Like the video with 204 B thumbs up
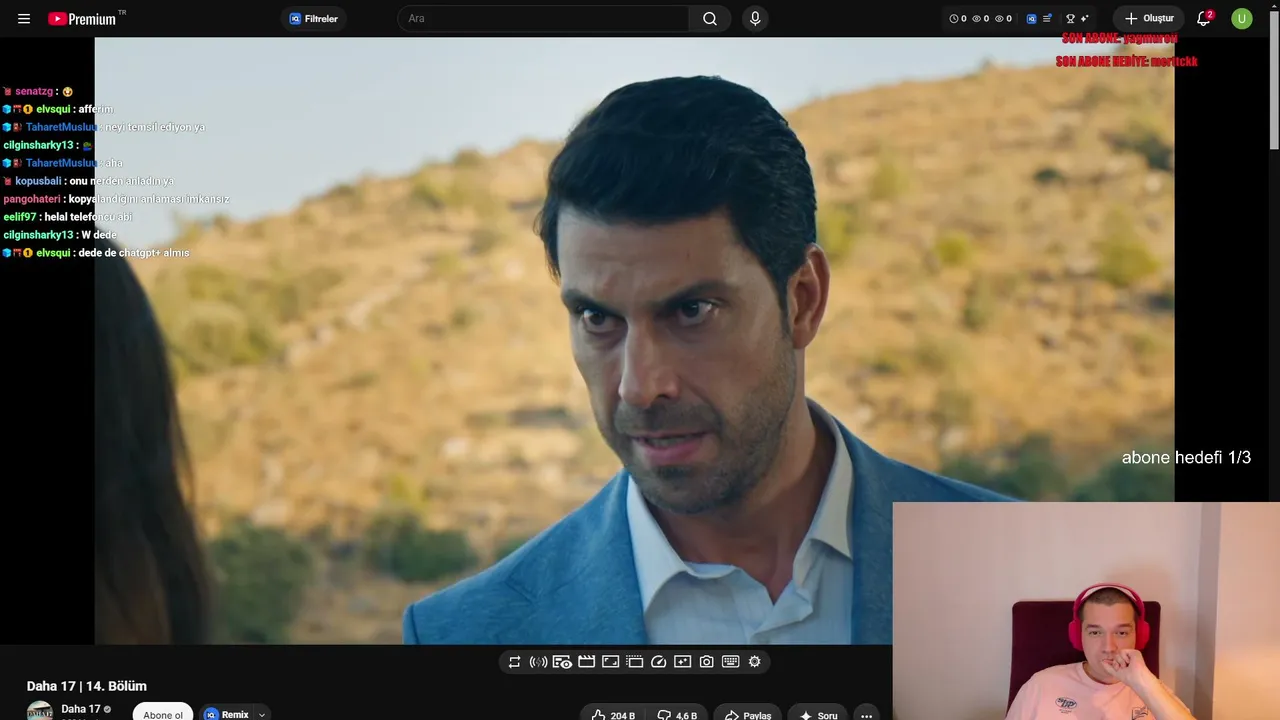Viewport: 1280px width, 720px height. tap(612, 715)
